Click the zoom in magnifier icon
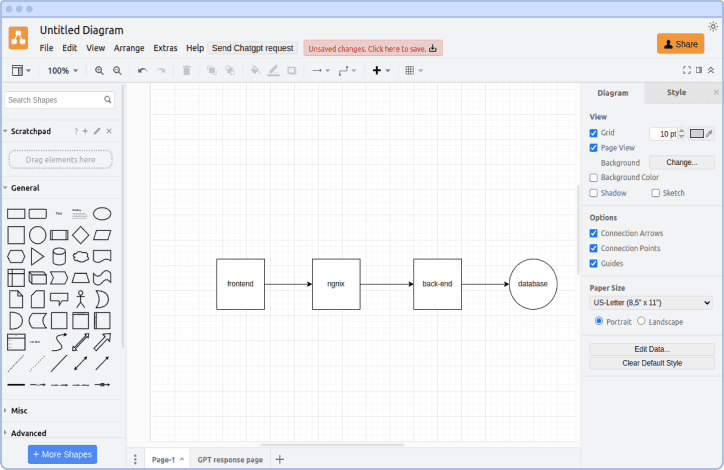Screen dimensions: 724x470 coord(99,71)
